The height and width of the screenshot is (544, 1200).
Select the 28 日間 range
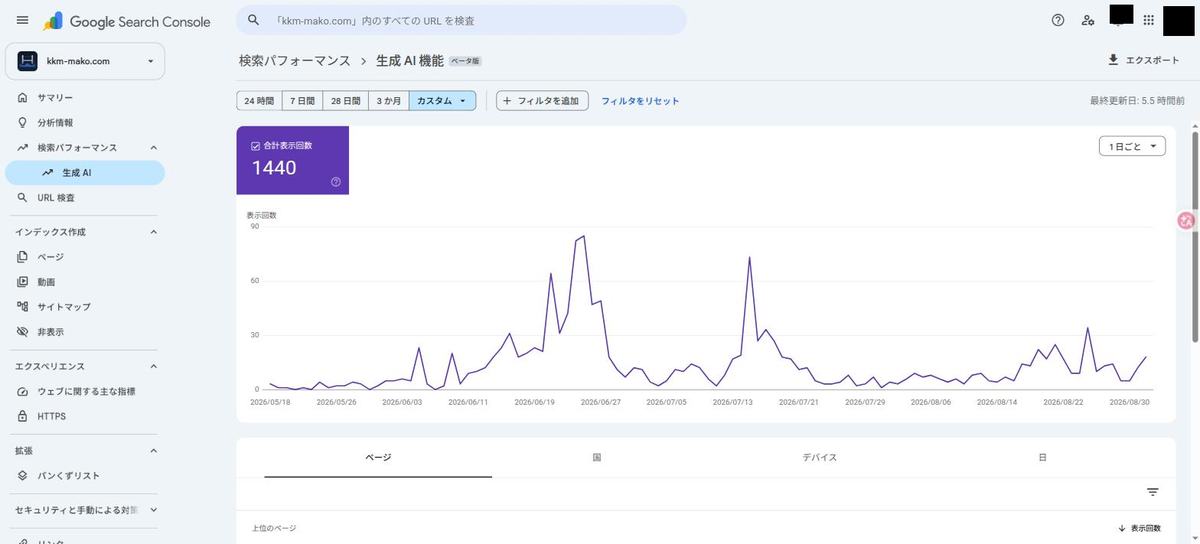coord(345,101)
